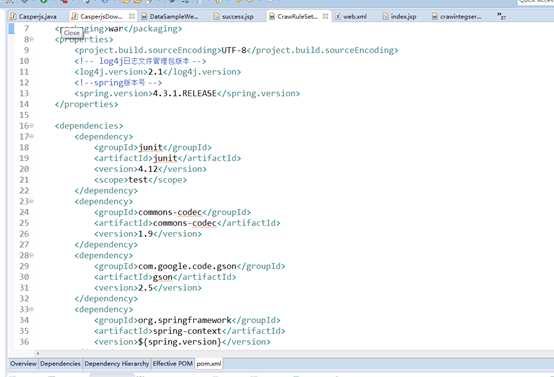Click the commons-codec groupId on line 24
Viewport: 554px width, 377px height.
(x=170, y=212)
